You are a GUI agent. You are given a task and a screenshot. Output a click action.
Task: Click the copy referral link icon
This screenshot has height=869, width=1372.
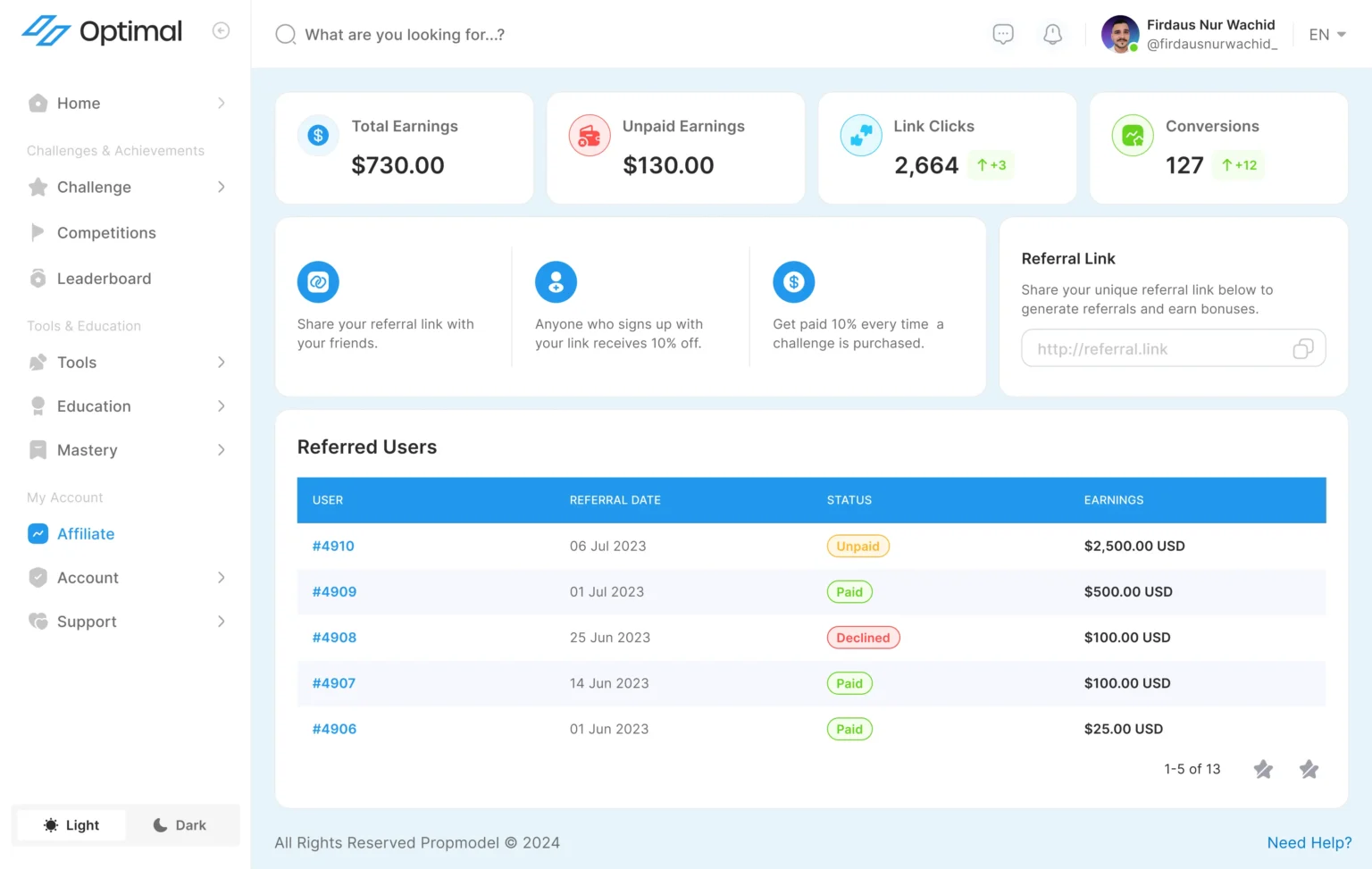point(1303,348)
